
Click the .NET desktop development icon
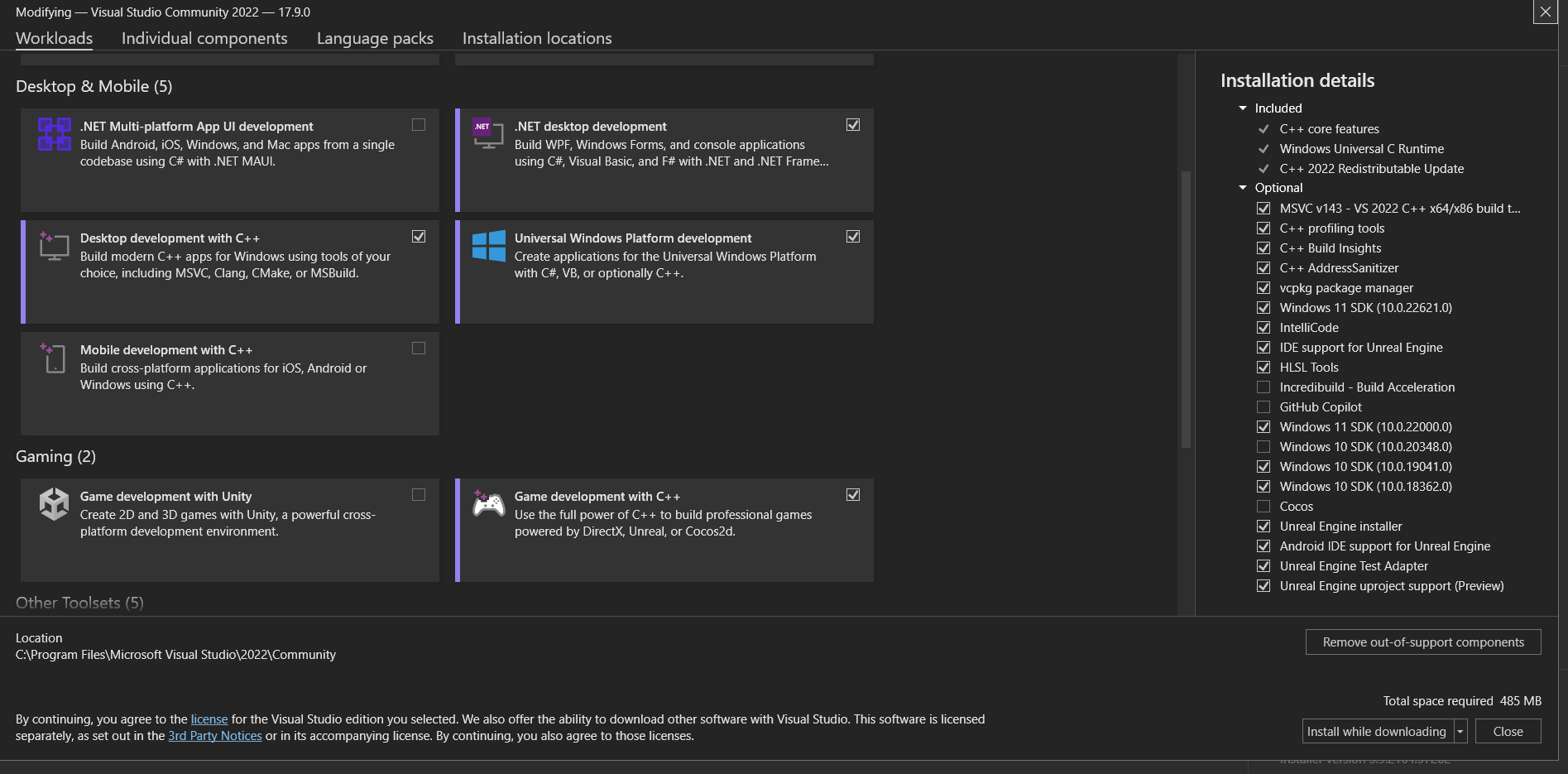pyautogui.click(x=487, y=133)
